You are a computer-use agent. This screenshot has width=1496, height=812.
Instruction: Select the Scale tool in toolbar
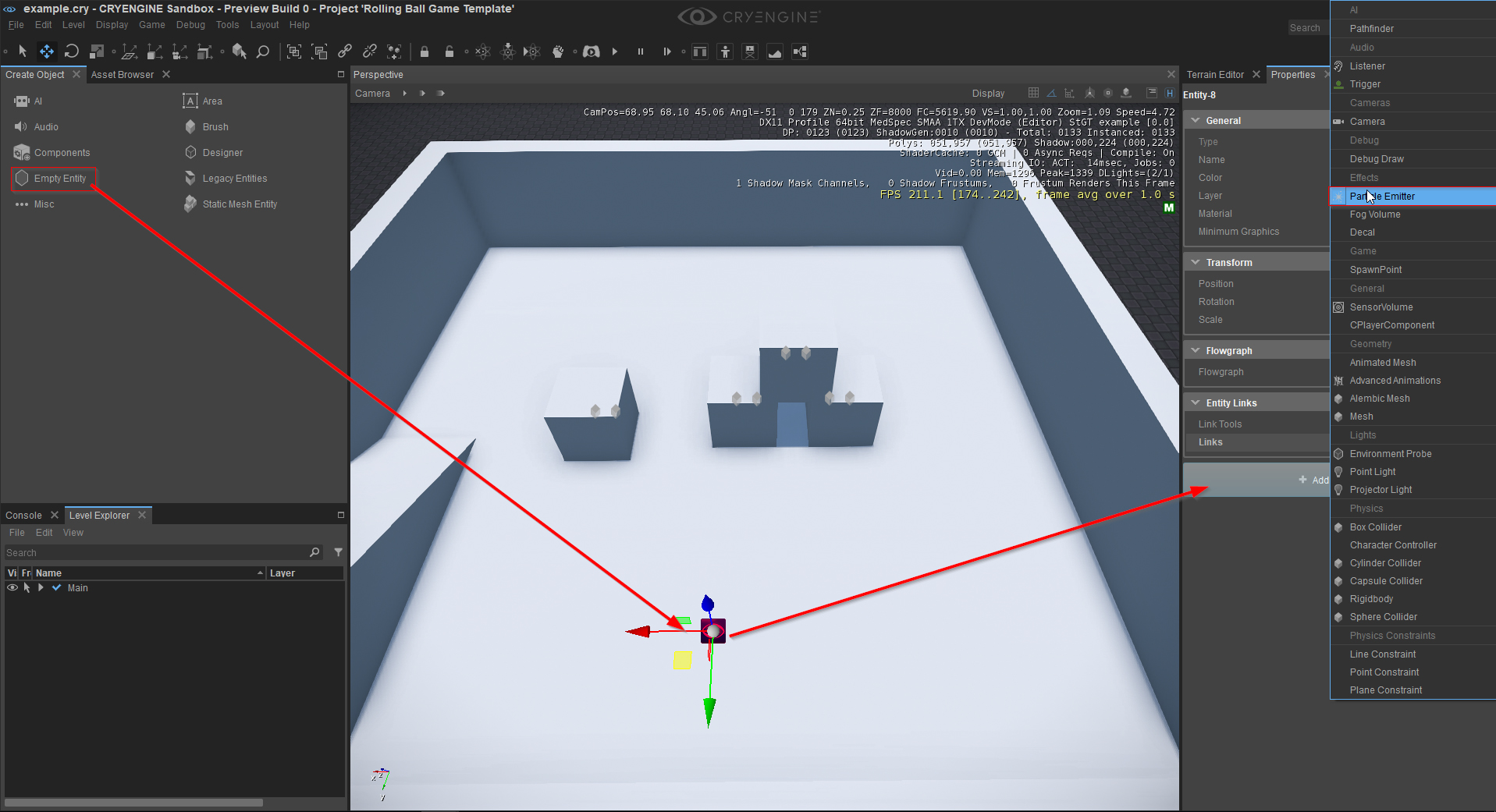click(97, 51)
